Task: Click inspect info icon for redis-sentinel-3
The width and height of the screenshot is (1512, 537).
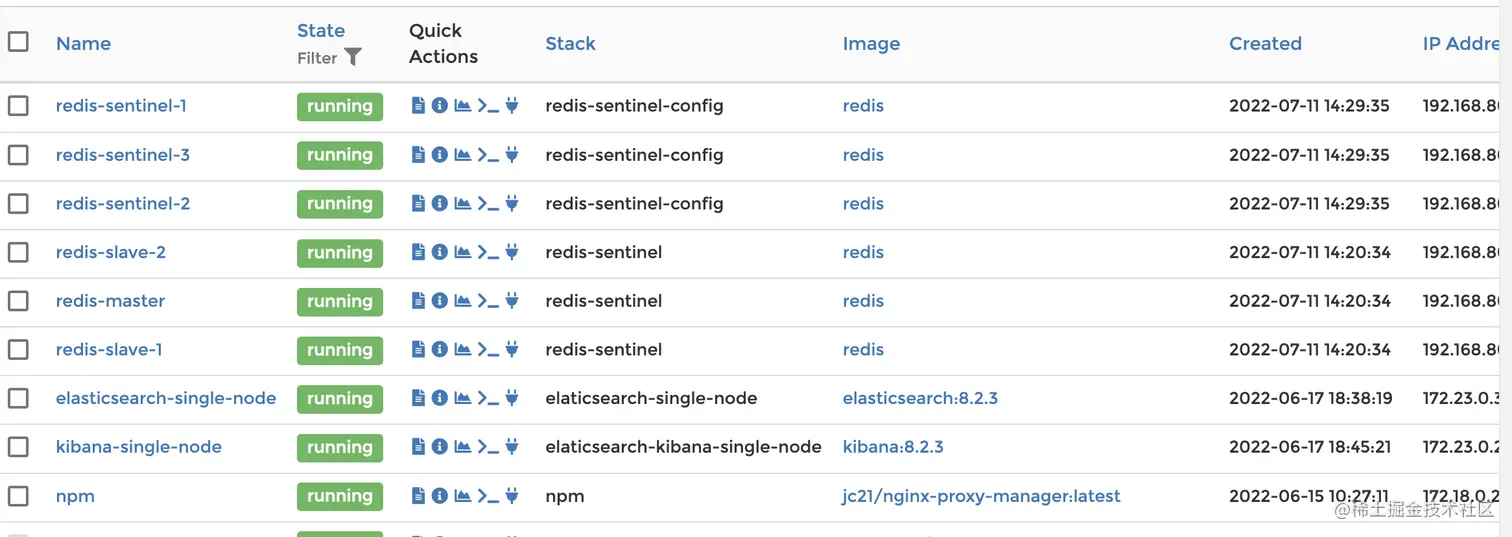Action: (439, 155)
